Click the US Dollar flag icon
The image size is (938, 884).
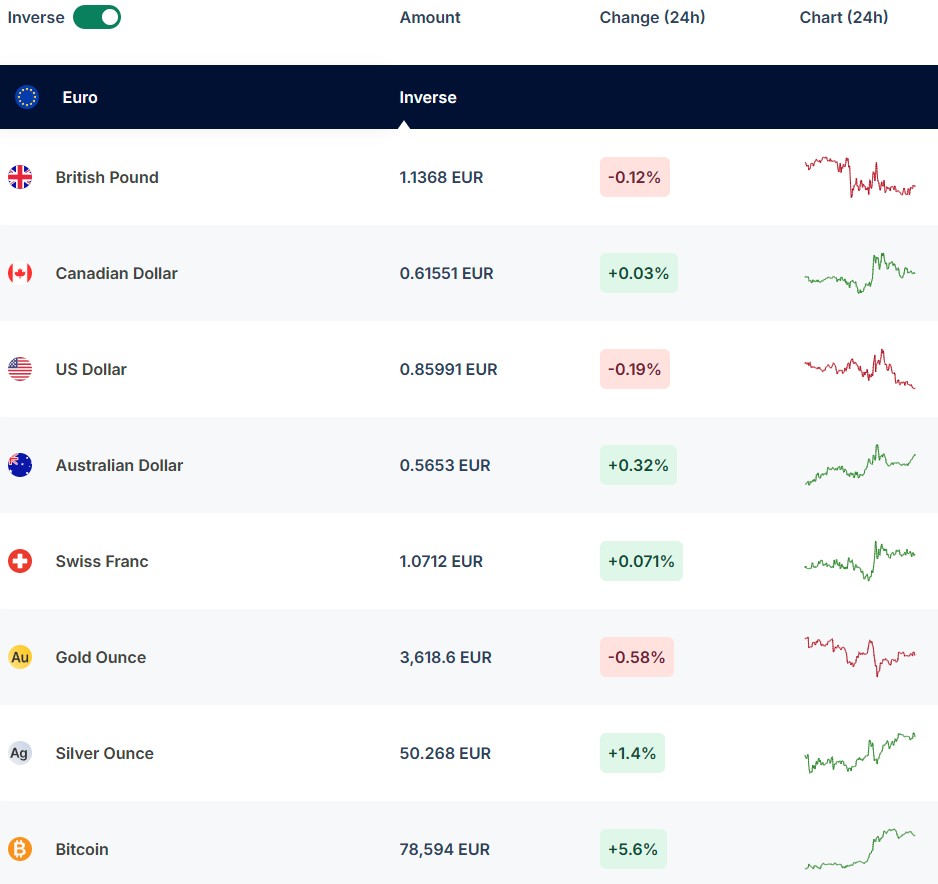[20, 369]
